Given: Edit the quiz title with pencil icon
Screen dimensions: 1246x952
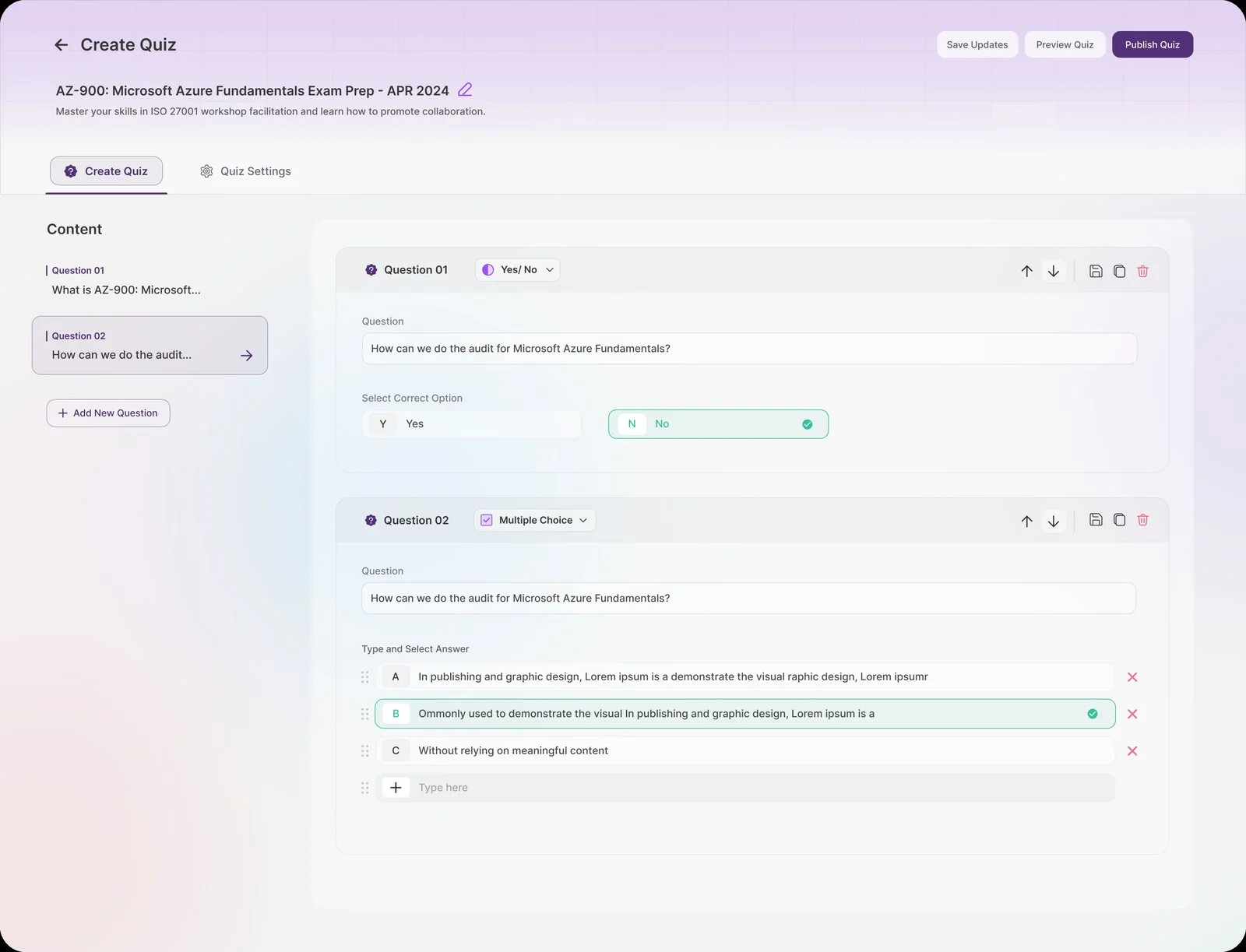Looking at the screenshot, I should pyautogui.click(x=465, y=90).
